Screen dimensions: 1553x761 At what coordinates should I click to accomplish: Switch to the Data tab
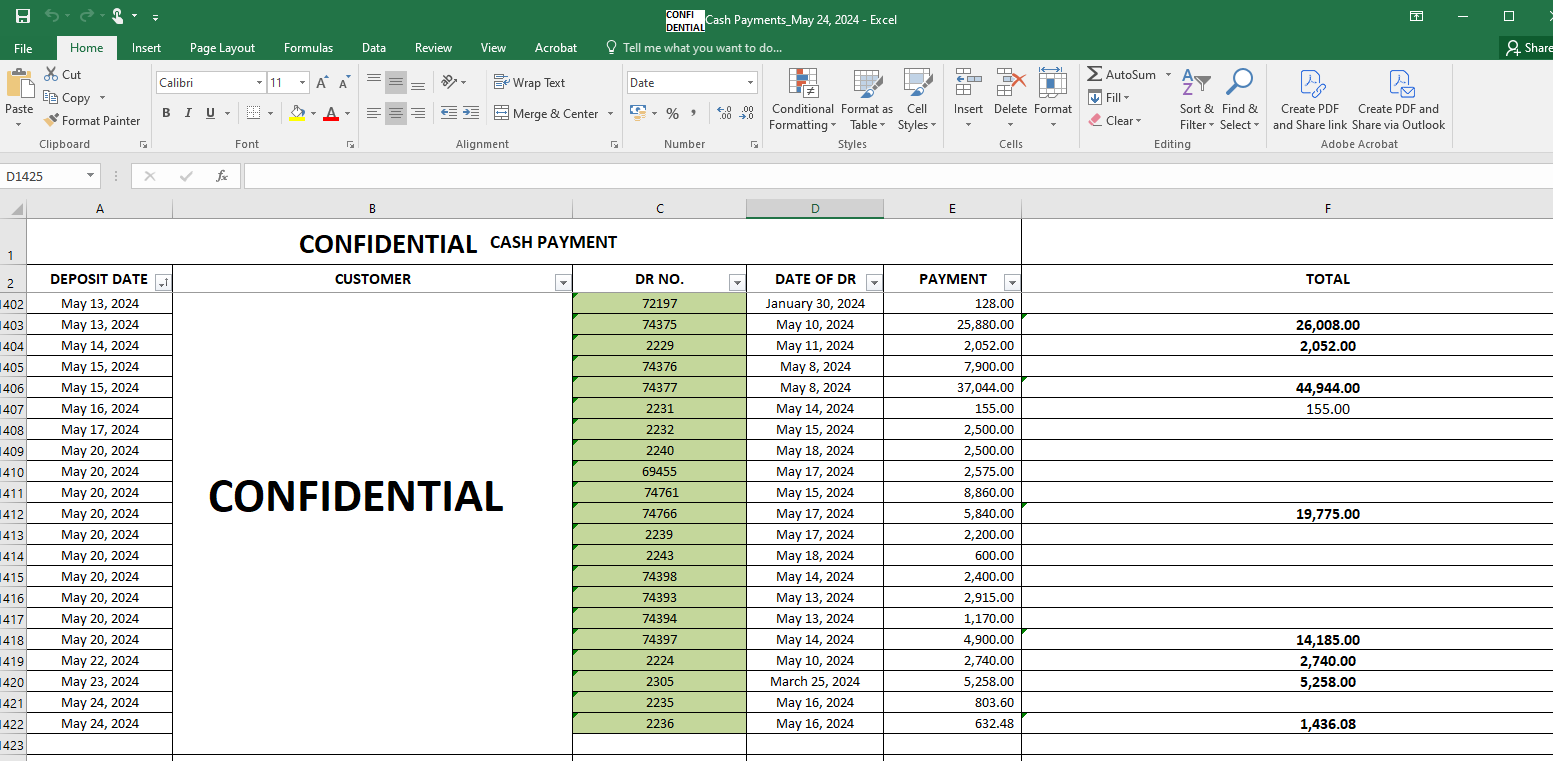click(374, 48)
